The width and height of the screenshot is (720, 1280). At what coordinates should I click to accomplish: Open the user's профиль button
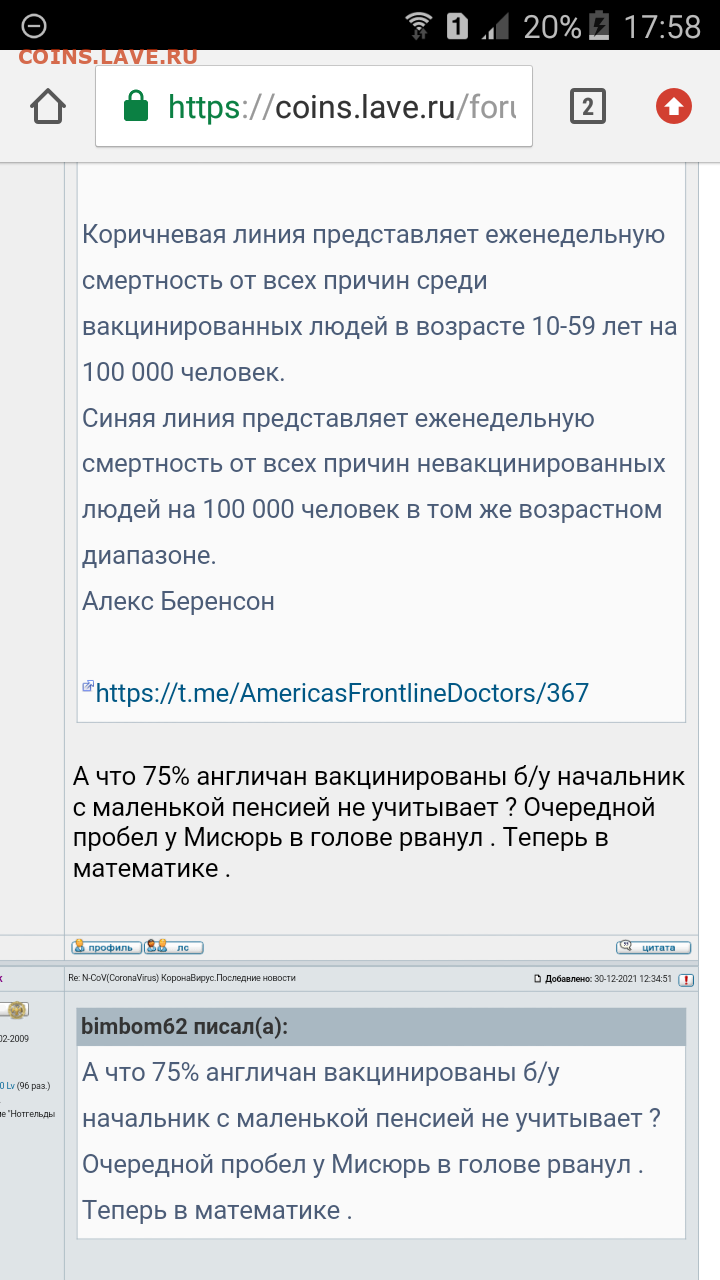click(x=107, y=947)
